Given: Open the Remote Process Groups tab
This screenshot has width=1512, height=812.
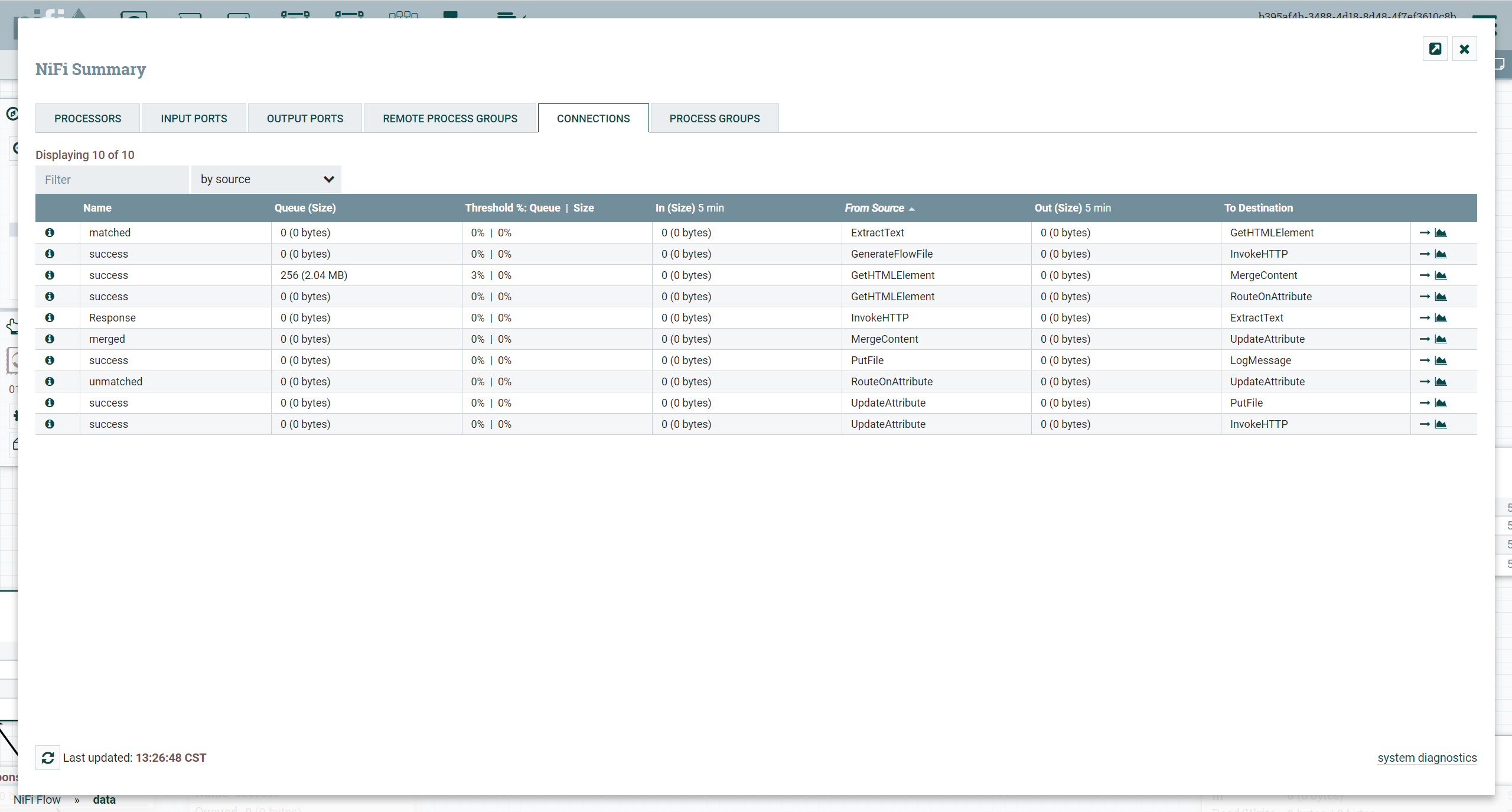Looking at the screenshot, I should click(450, 118).
